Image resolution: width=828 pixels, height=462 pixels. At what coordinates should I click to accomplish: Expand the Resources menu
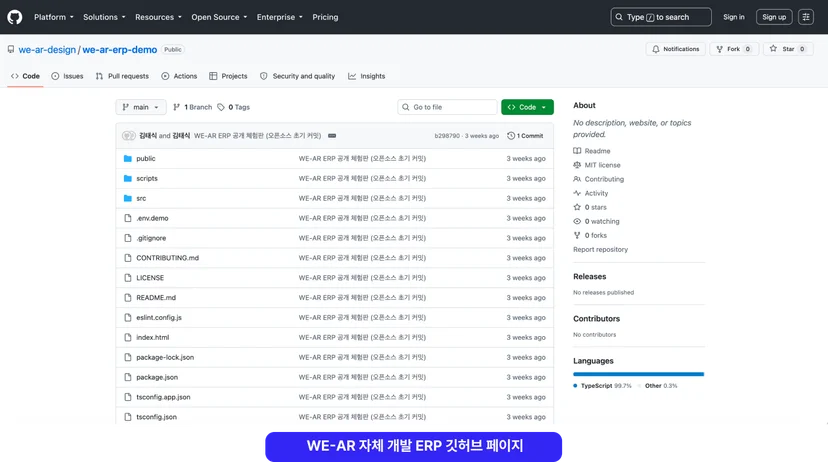click(158, 17)
